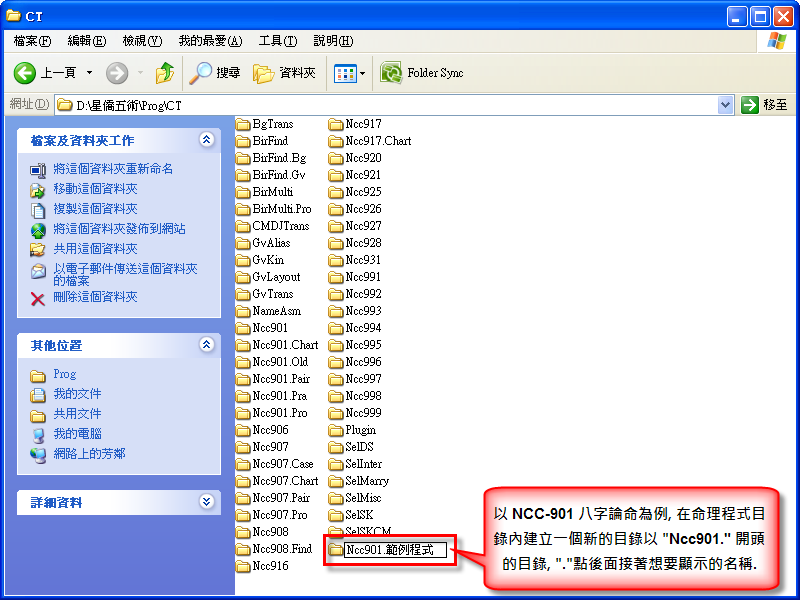The width and height of the screenshot is (800, 600).
Task: Select the BirFind.Bg folder
Action: point(279,158)
